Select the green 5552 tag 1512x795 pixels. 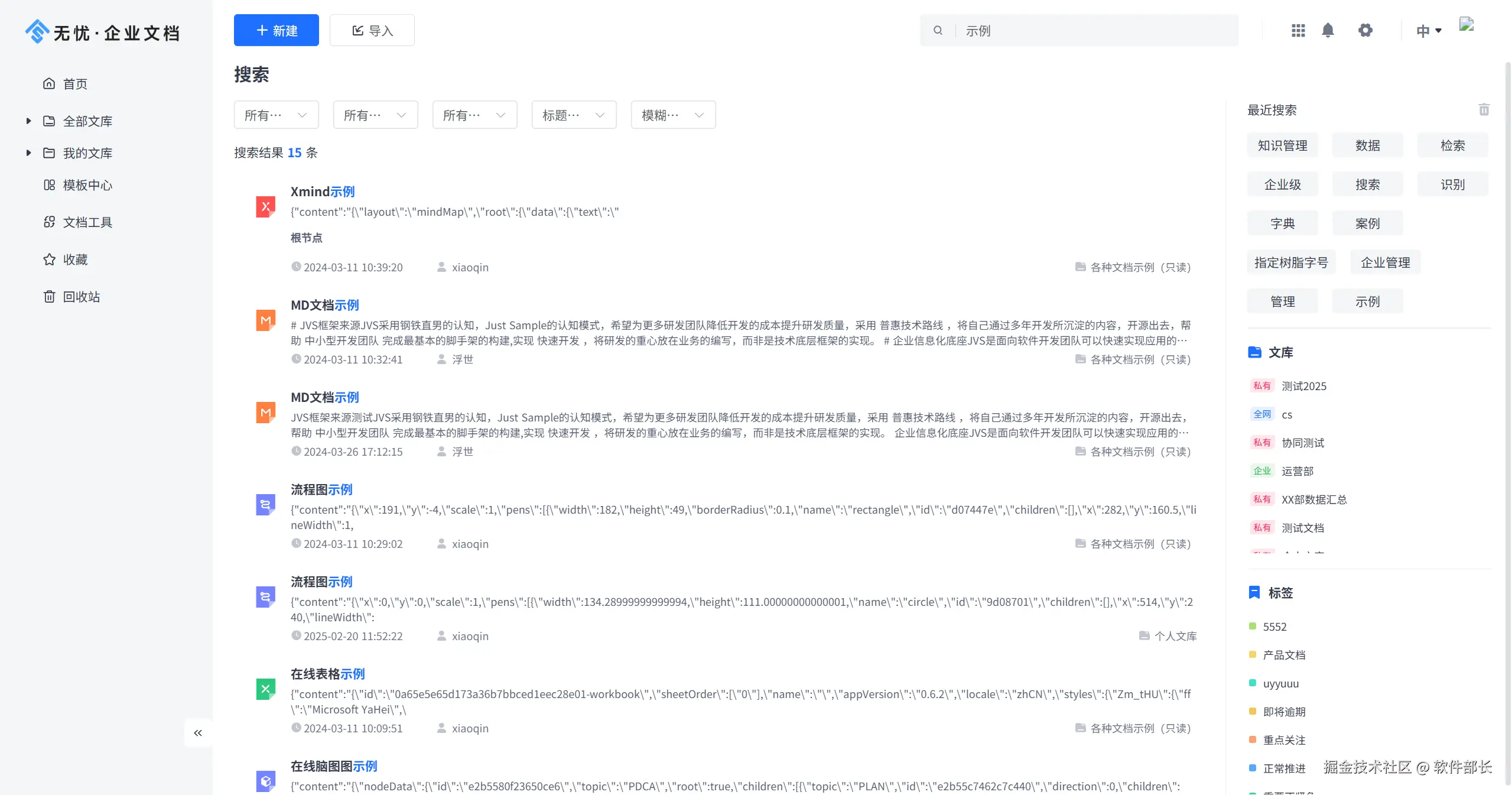click(x=1274, y=627)
